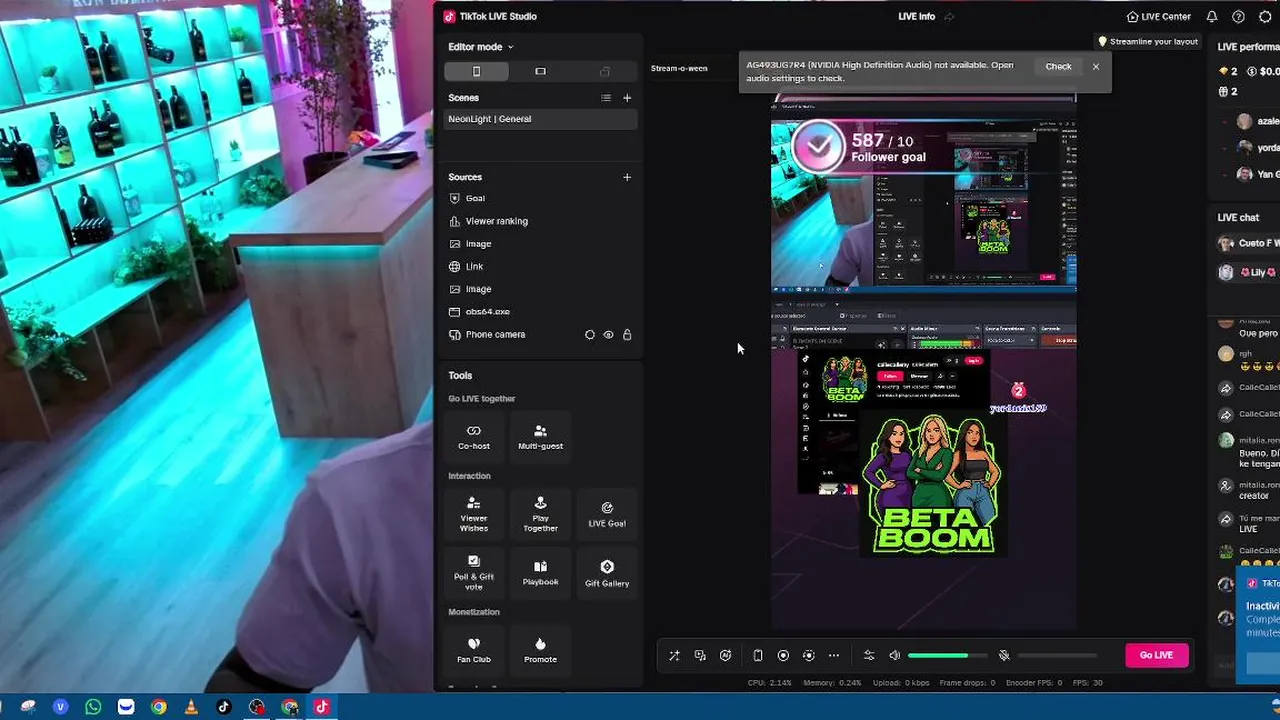
Task: Open Phone camera source settings circle icon
Action: click(589, 335)
